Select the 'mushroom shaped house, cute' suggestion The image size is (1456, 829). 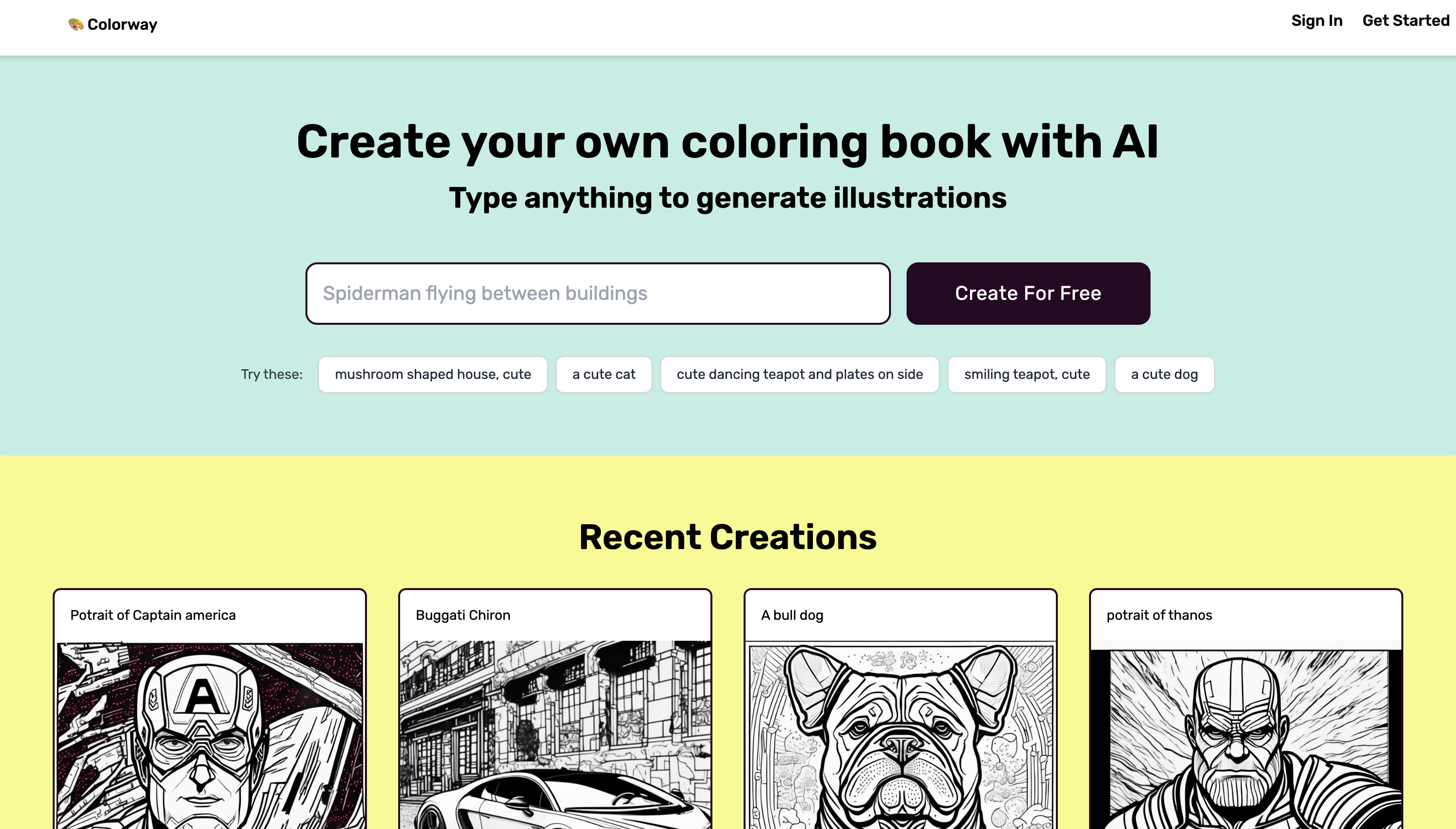[x=432, y=374]
